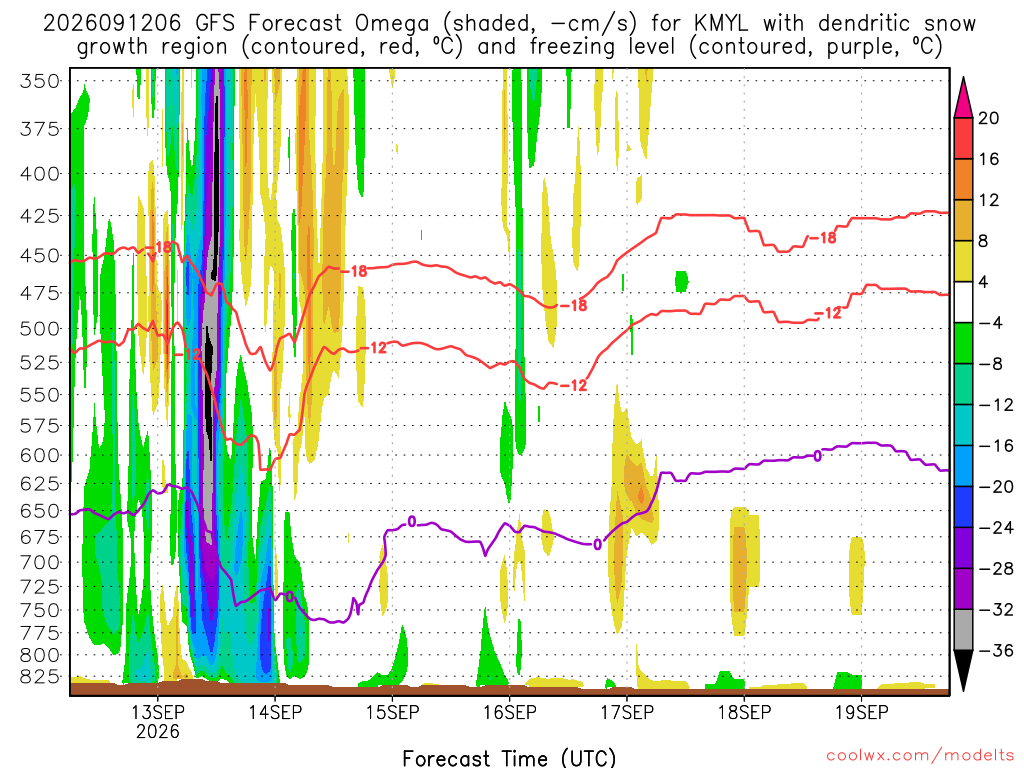Click the pink arrow atop the colorbar
1024x768 pixels.
(963, 97)
